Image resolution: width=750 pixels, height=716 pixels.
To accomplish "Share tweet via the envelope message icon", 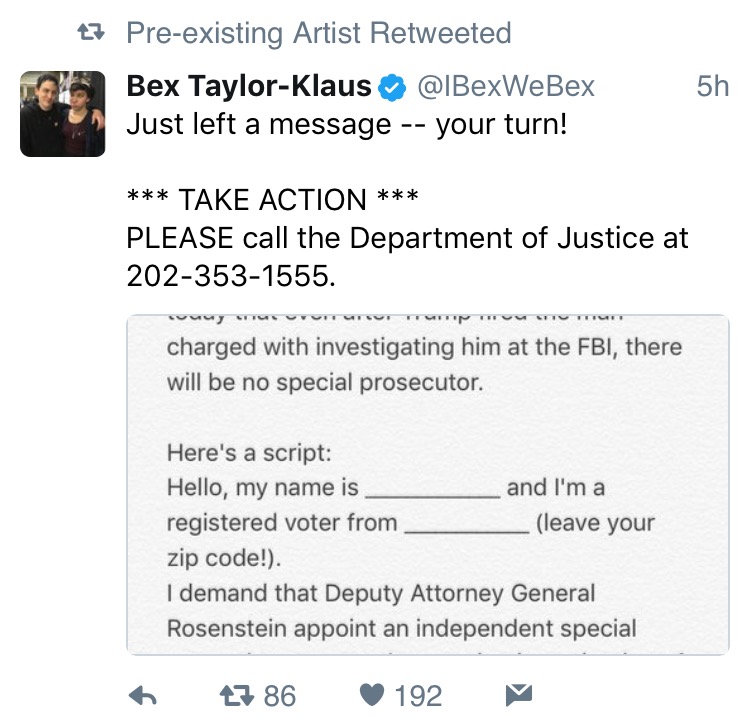I will [x=519, y=695].
